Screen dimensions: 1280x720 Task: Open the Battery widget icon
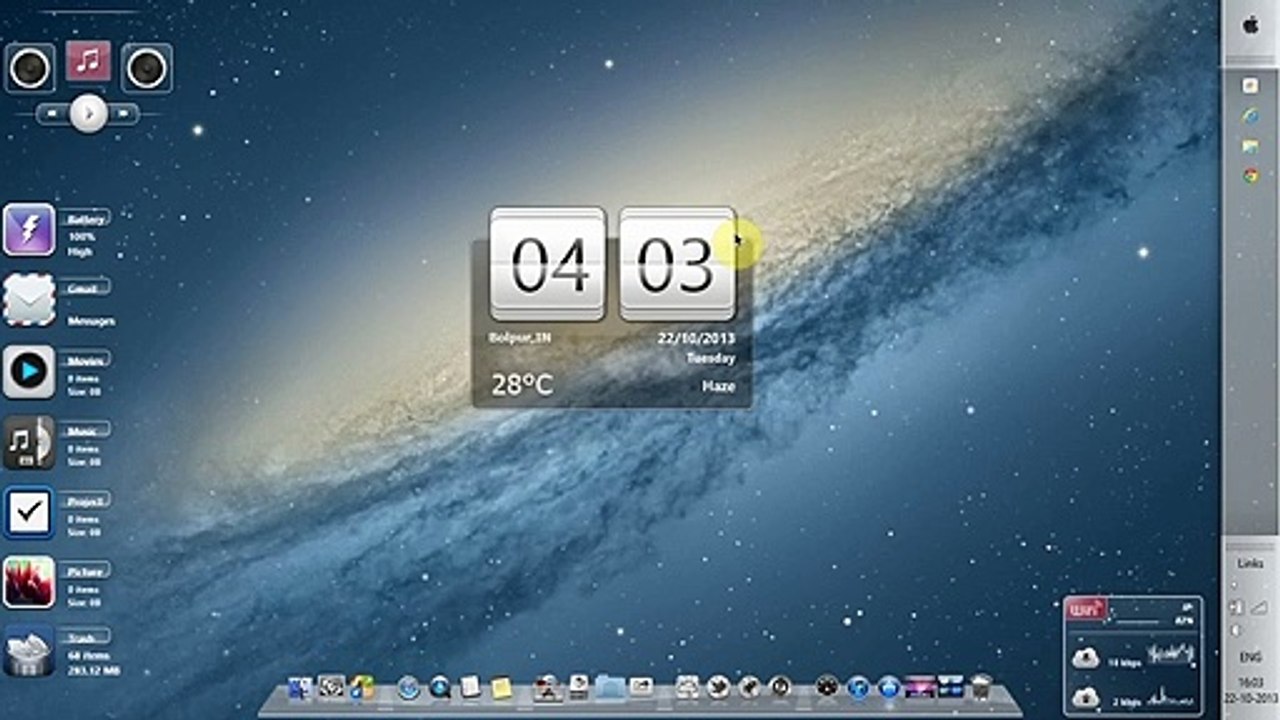[x=29, y=230]
